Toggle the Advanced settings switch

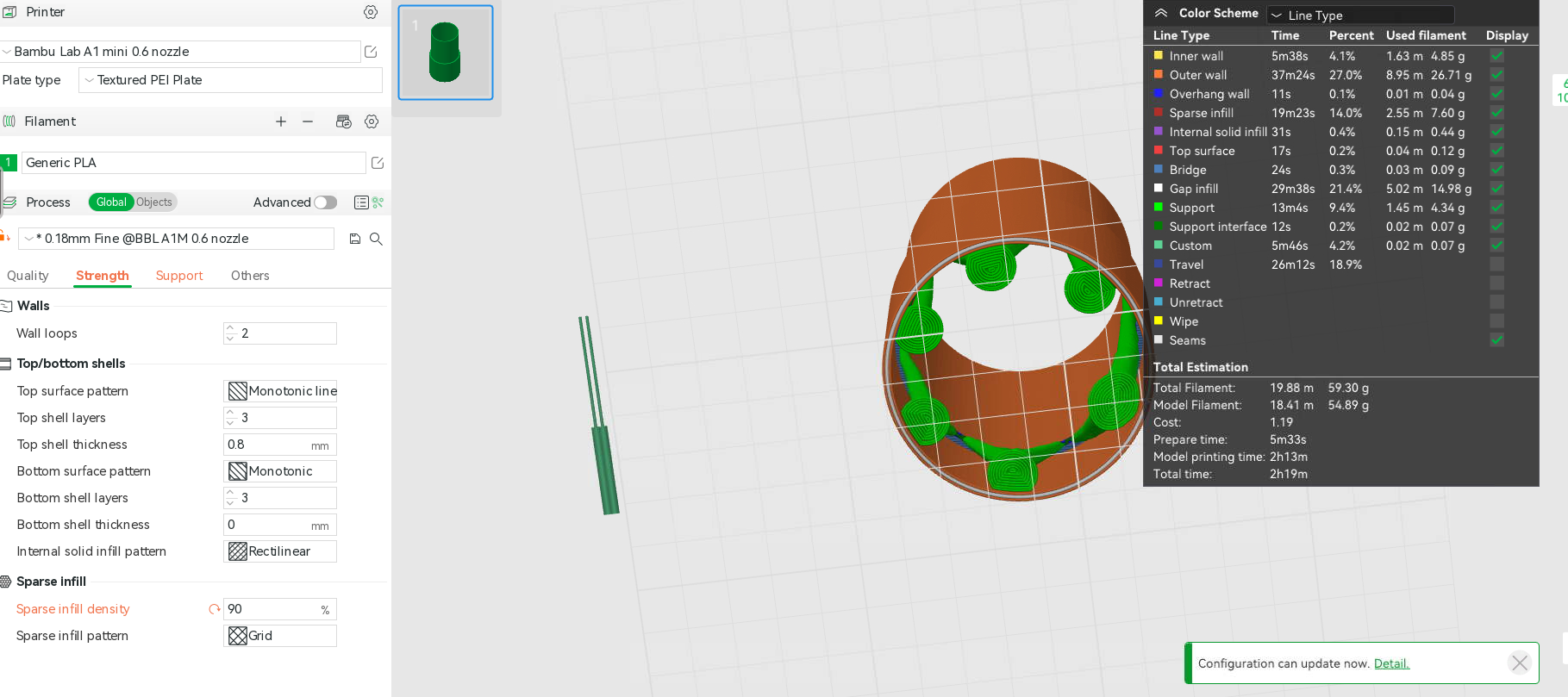pyautogui.click(x=325, y=202)
